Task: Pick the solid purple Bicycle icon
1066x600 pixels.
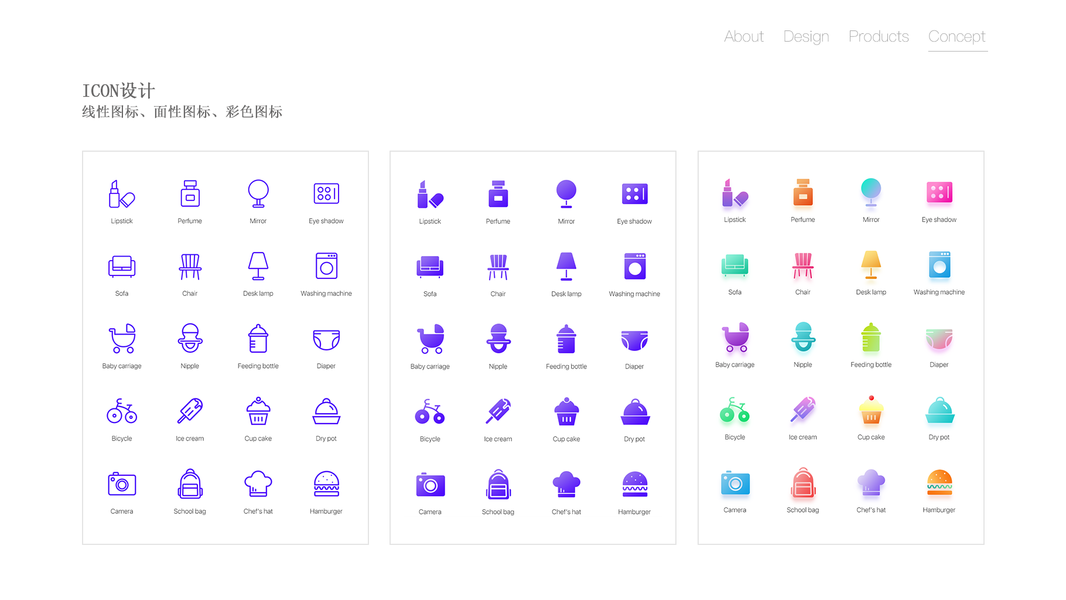Action: pyautogui.click(x=430, y=412)
